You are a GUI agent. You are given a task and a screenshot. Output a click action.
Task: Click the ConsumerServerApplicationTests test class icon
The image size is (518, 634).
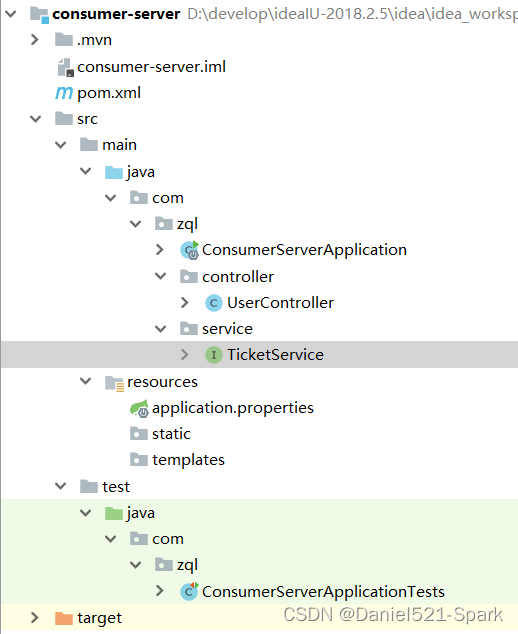pyautogui.click(x=189, y=592)
